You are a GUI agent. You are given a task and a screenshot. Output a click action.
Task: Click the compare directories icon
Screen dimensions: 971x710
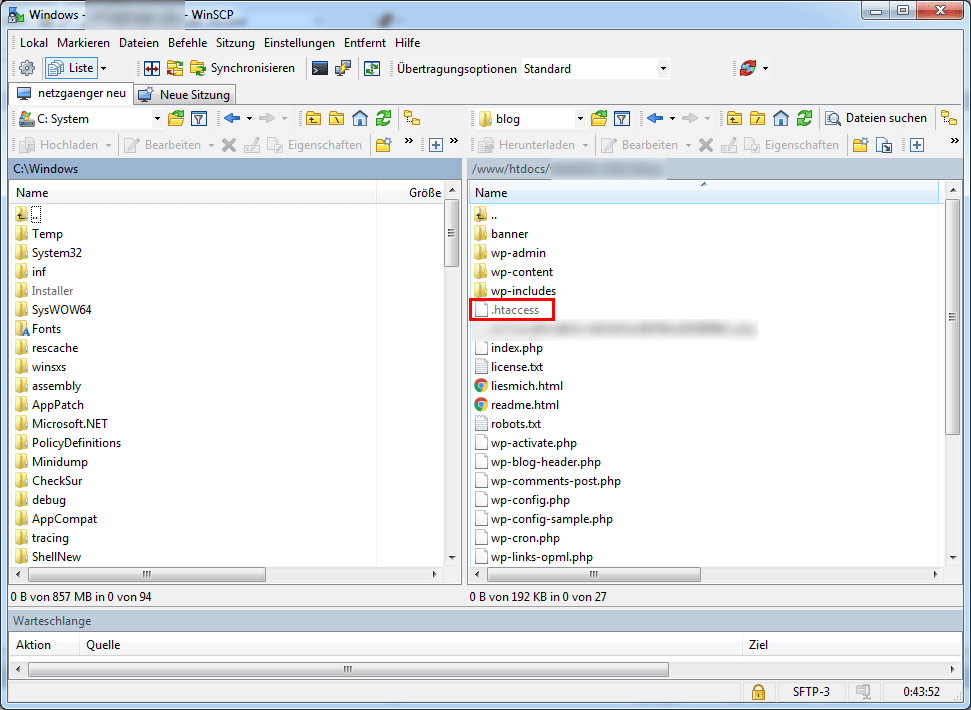(152, 68)
